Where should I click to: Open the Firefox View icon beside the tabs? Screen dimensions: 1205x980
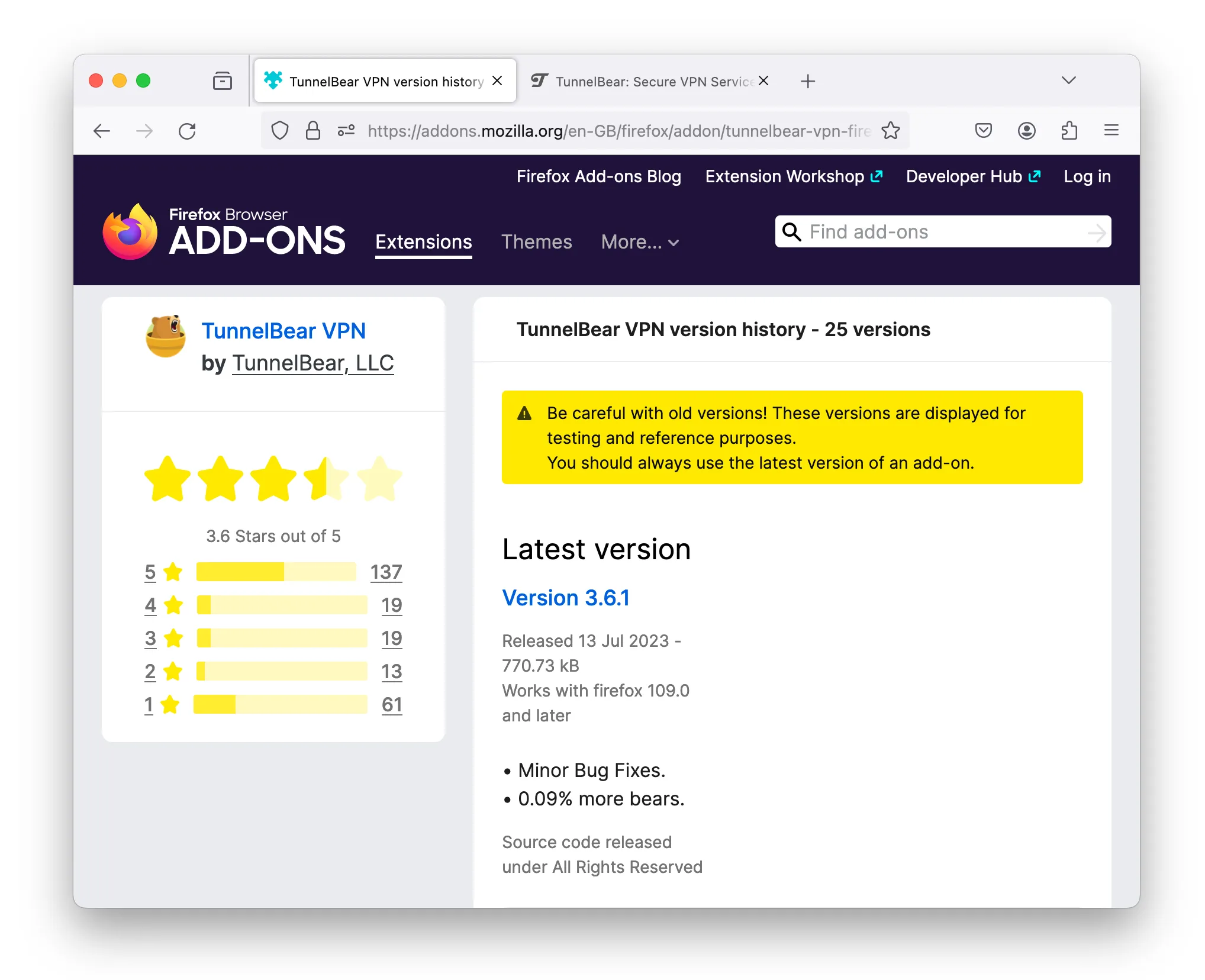pyautogui.click(x=223, y=80)
